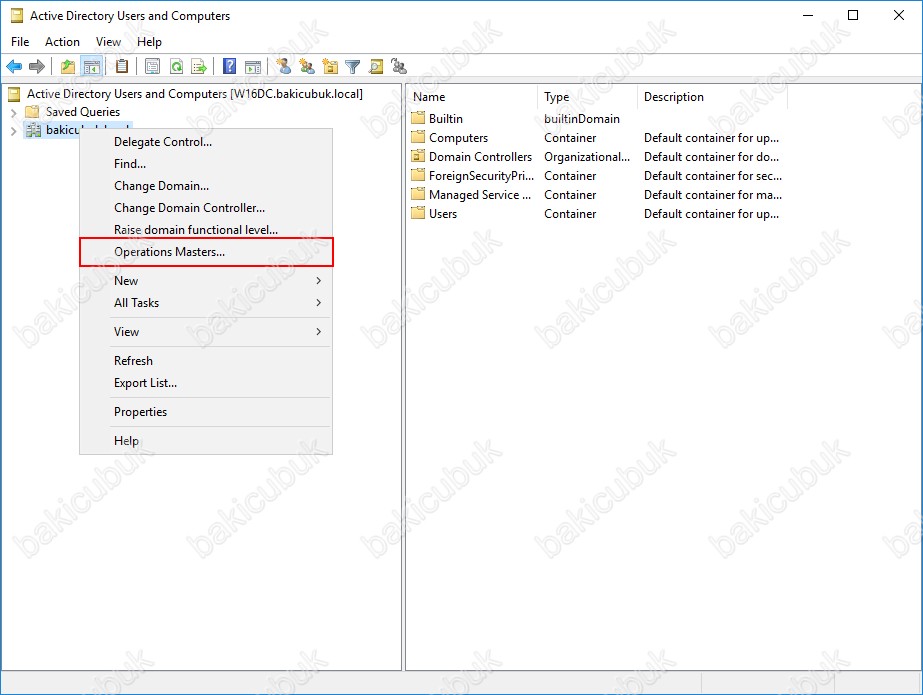
Task: Go back using the blue Back arrow
Action: [x=14, y=66]
